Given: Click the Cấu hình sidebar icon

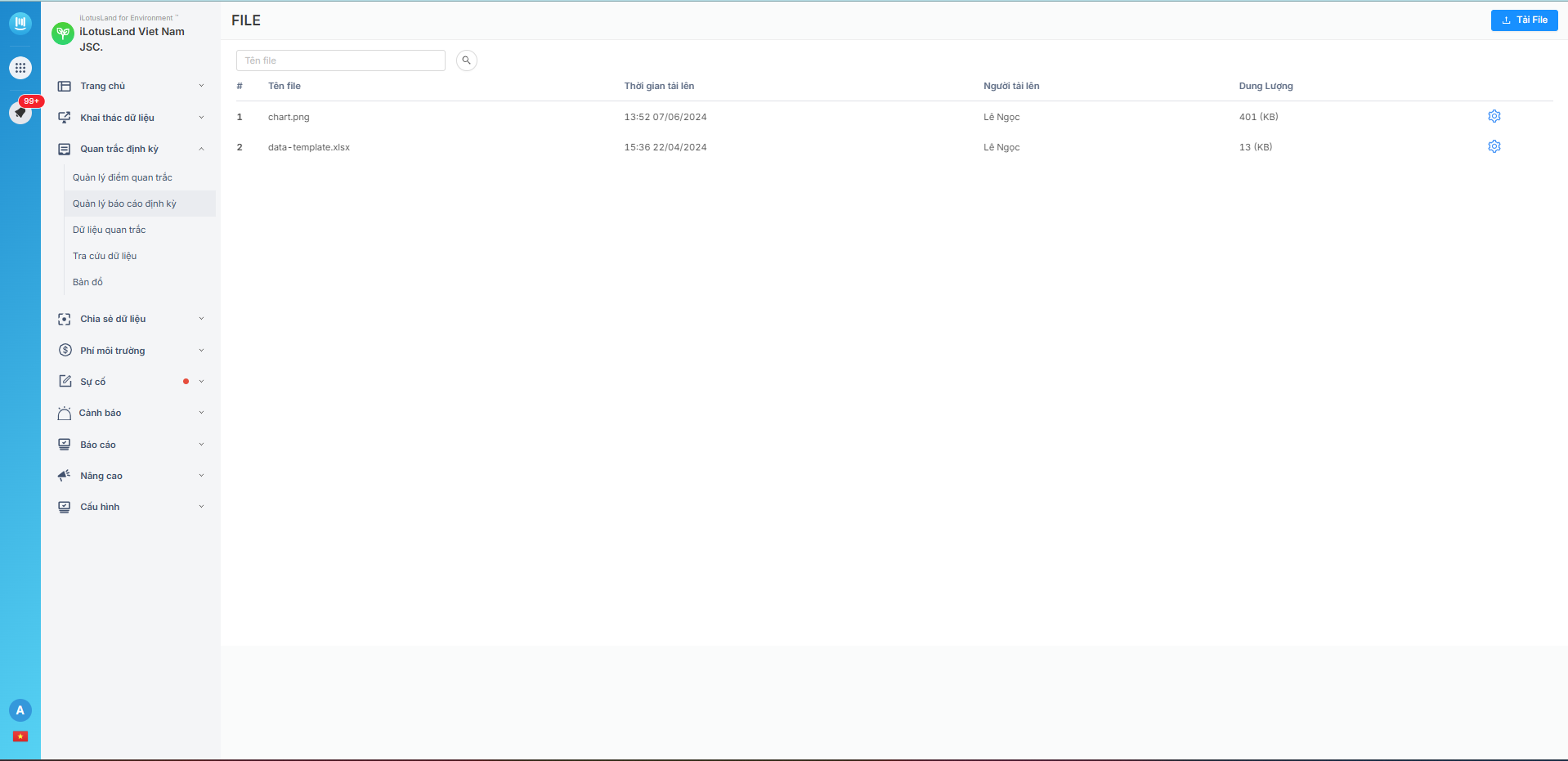Looking at the screenshot, I should [65, 507].
